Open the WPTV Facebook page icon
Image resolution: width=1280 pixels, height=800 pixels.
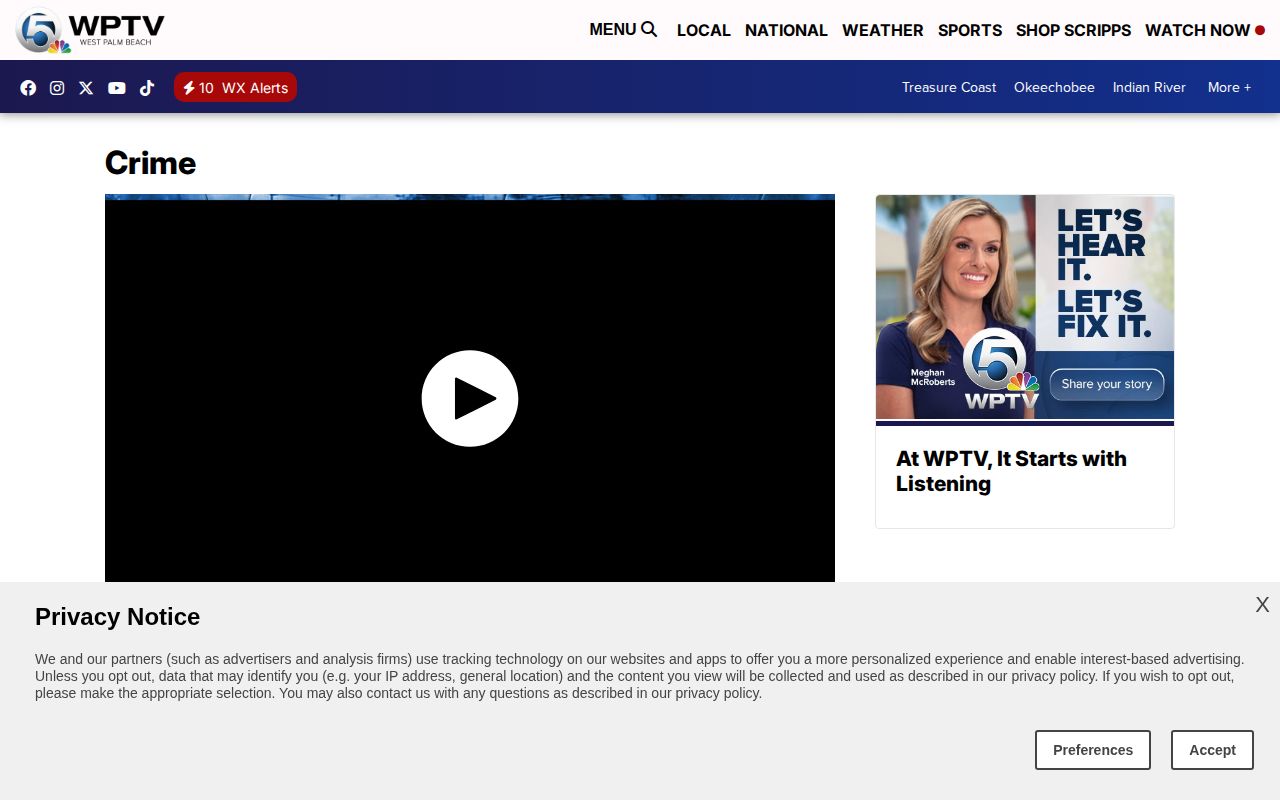coord(28,88)
